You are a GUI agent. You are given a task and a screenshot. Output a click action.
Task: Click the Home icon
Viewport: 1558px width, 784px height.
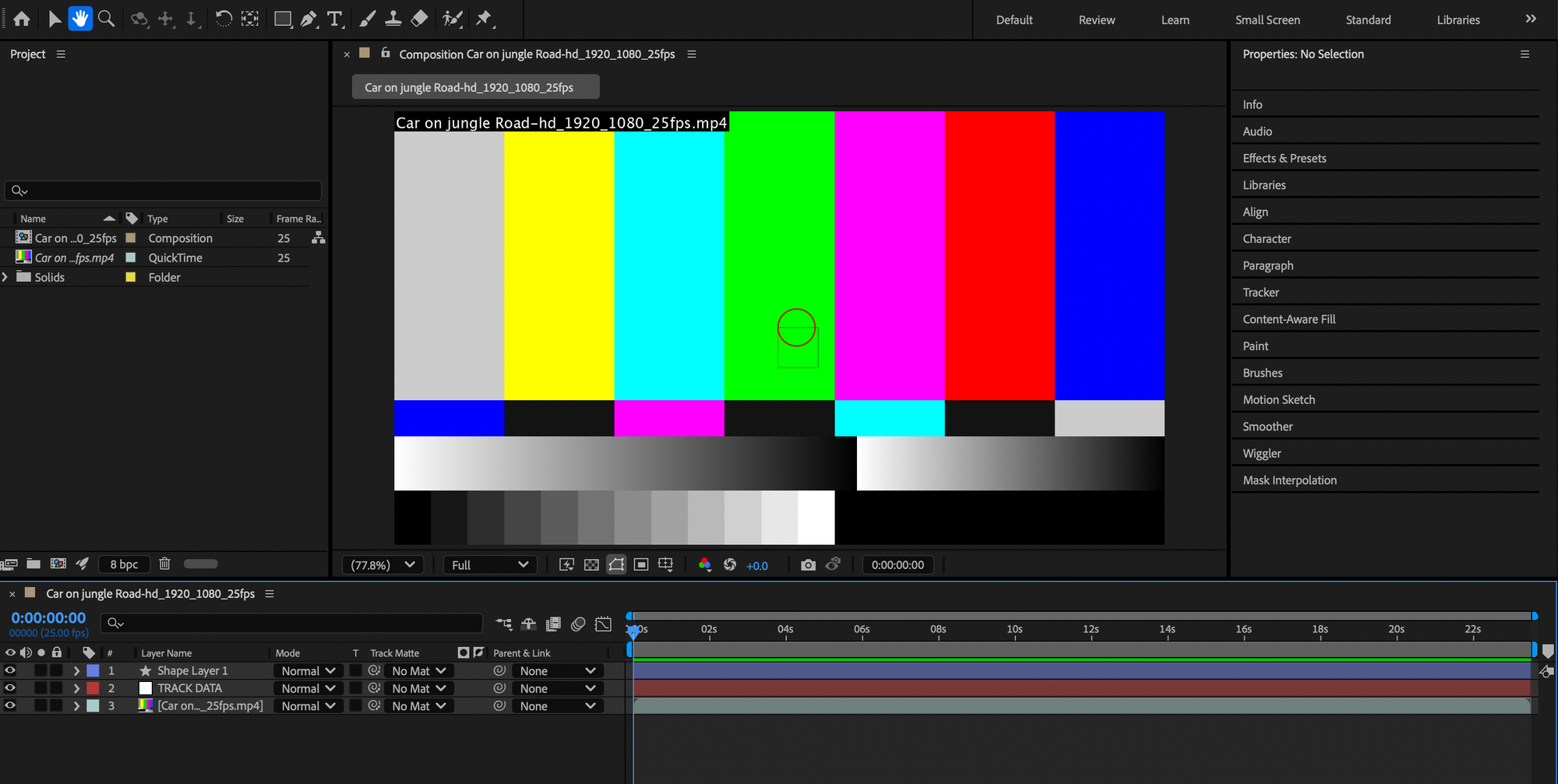22,19
